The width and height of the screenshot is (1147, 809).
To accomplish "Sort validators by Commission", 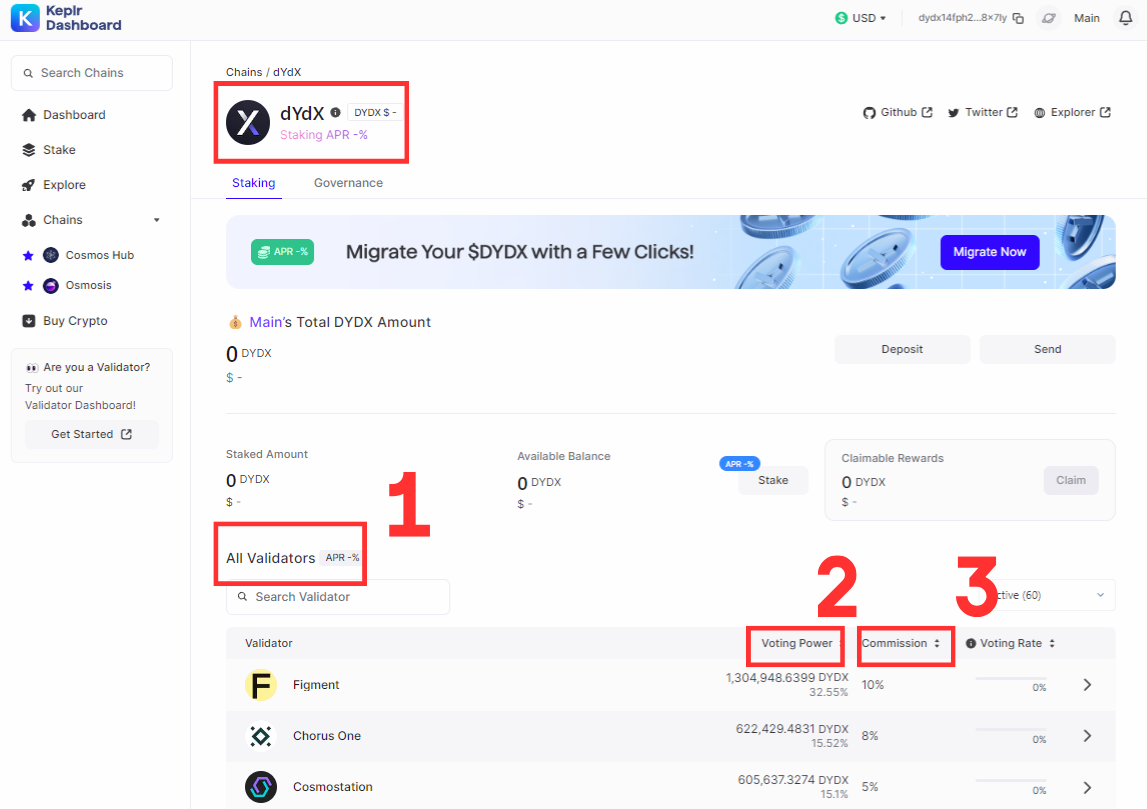I will pos(901,644).
